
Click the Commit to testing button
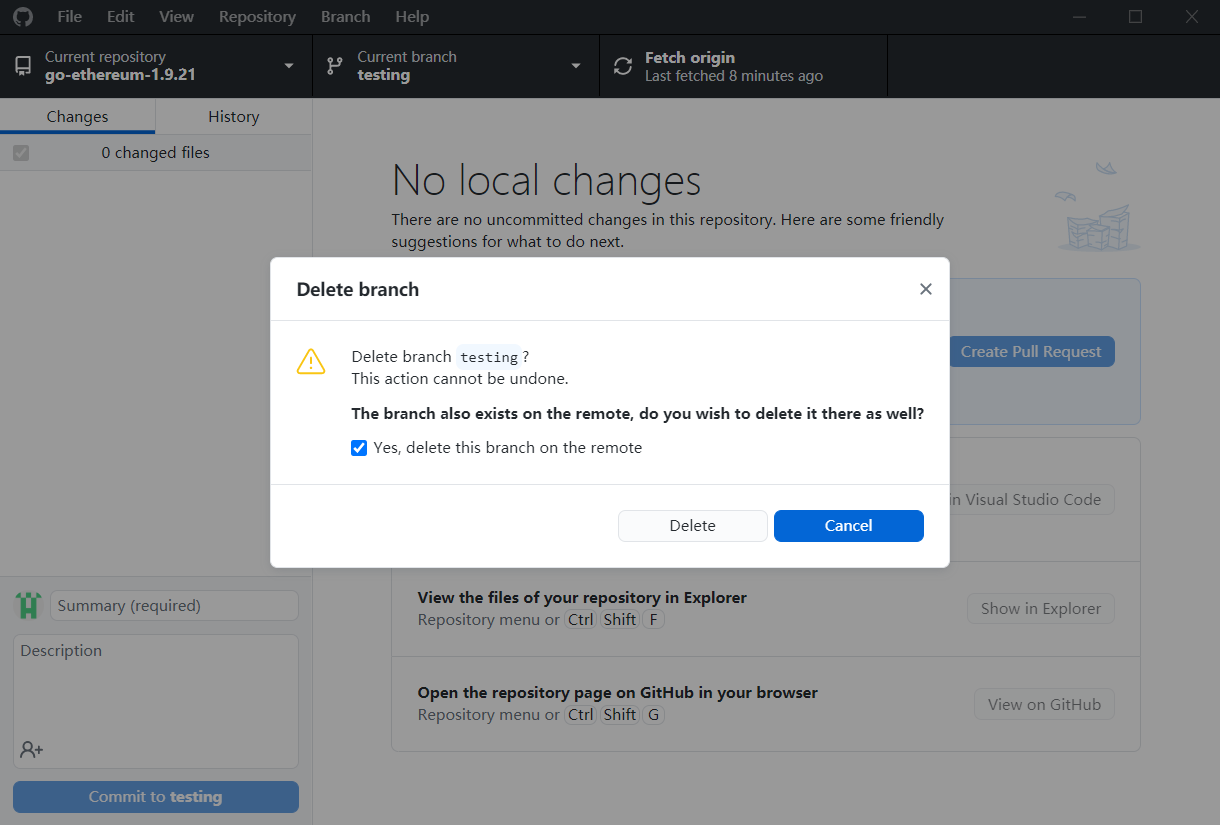coord(156,797)
